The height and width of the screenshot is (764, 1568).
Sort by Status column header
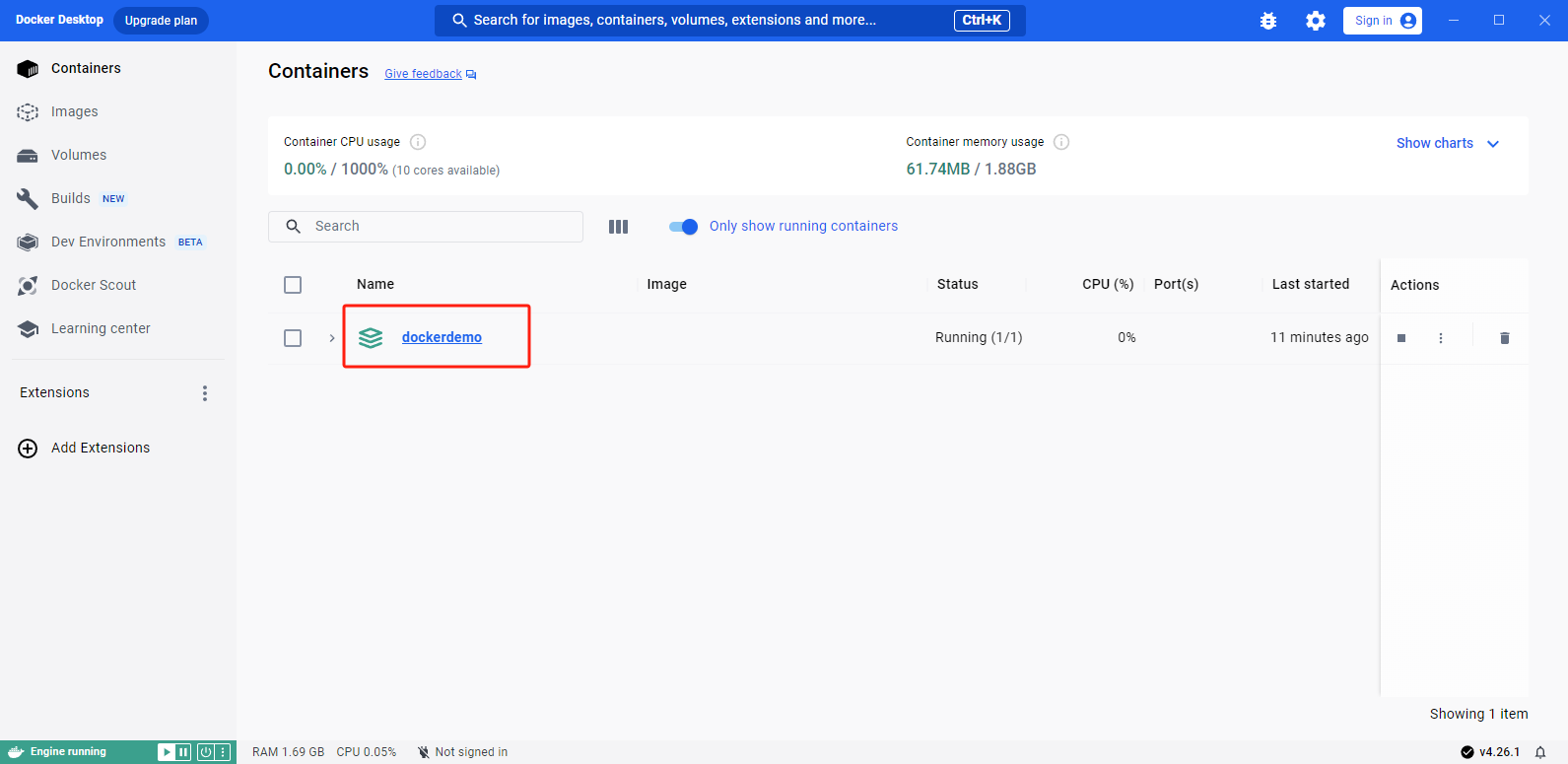958,284
